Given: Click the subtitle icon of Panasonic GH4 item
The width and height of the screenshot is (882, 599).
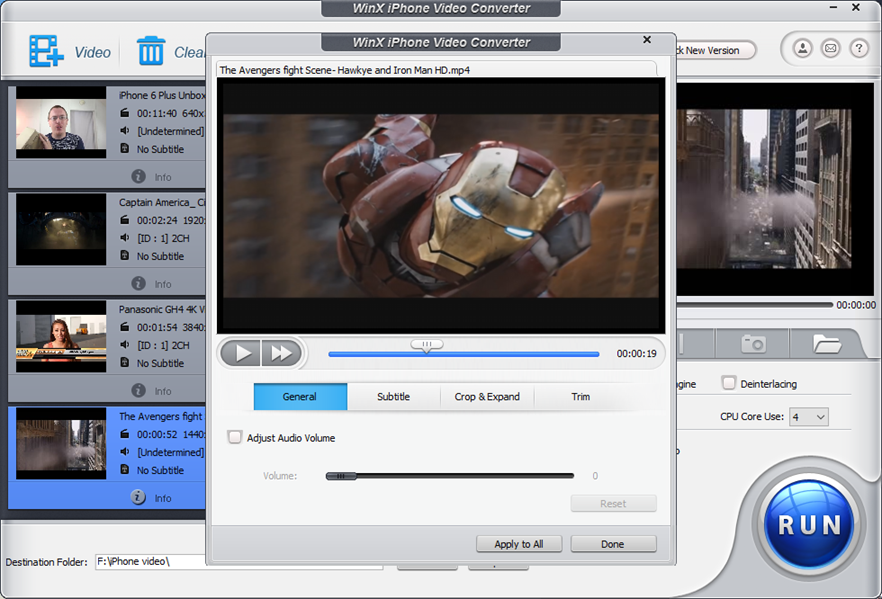Looking at the screenshot, I should point(125,363).
